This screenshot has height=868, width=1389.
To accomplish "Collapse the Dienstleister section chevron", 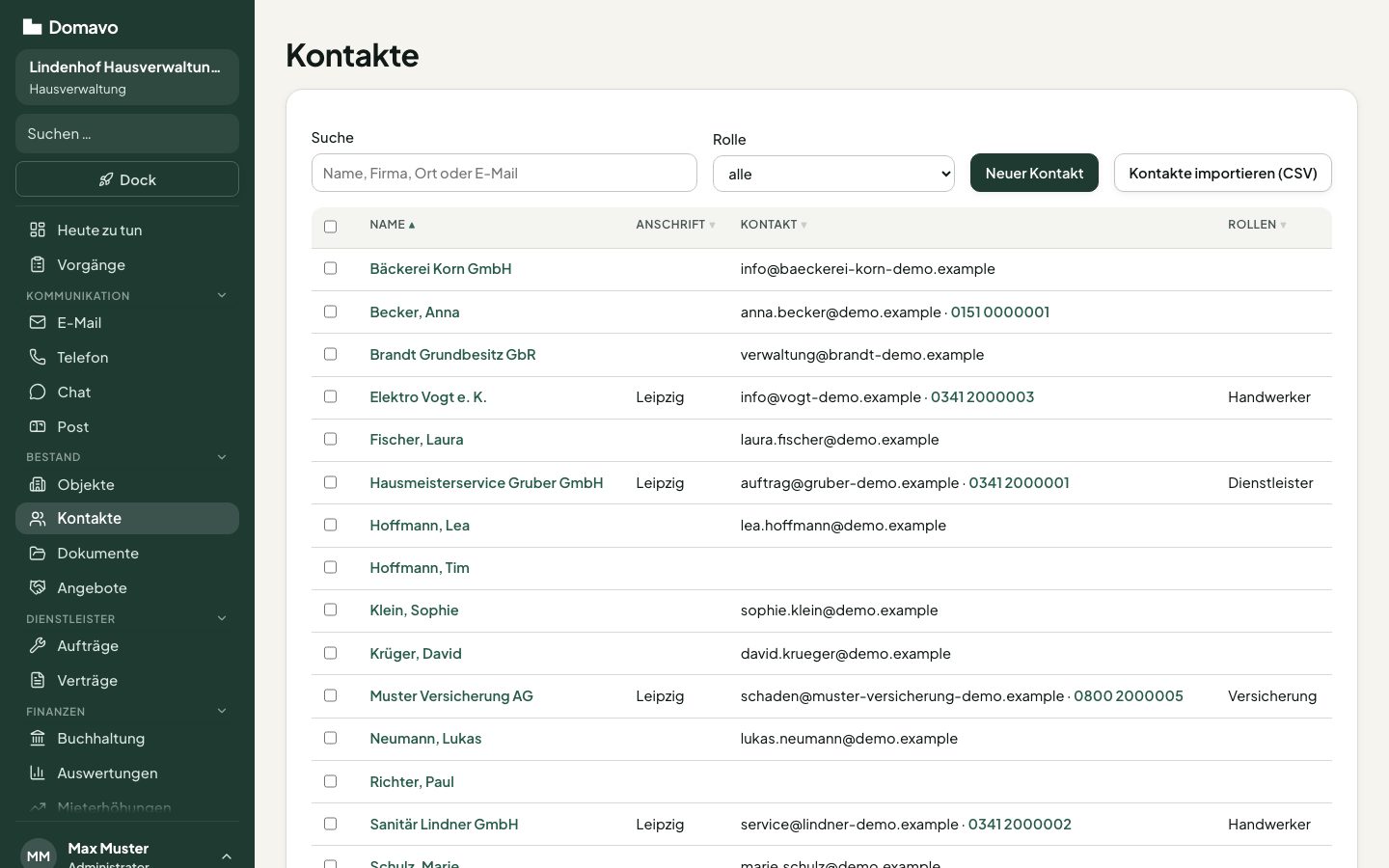I will point(222,618).
